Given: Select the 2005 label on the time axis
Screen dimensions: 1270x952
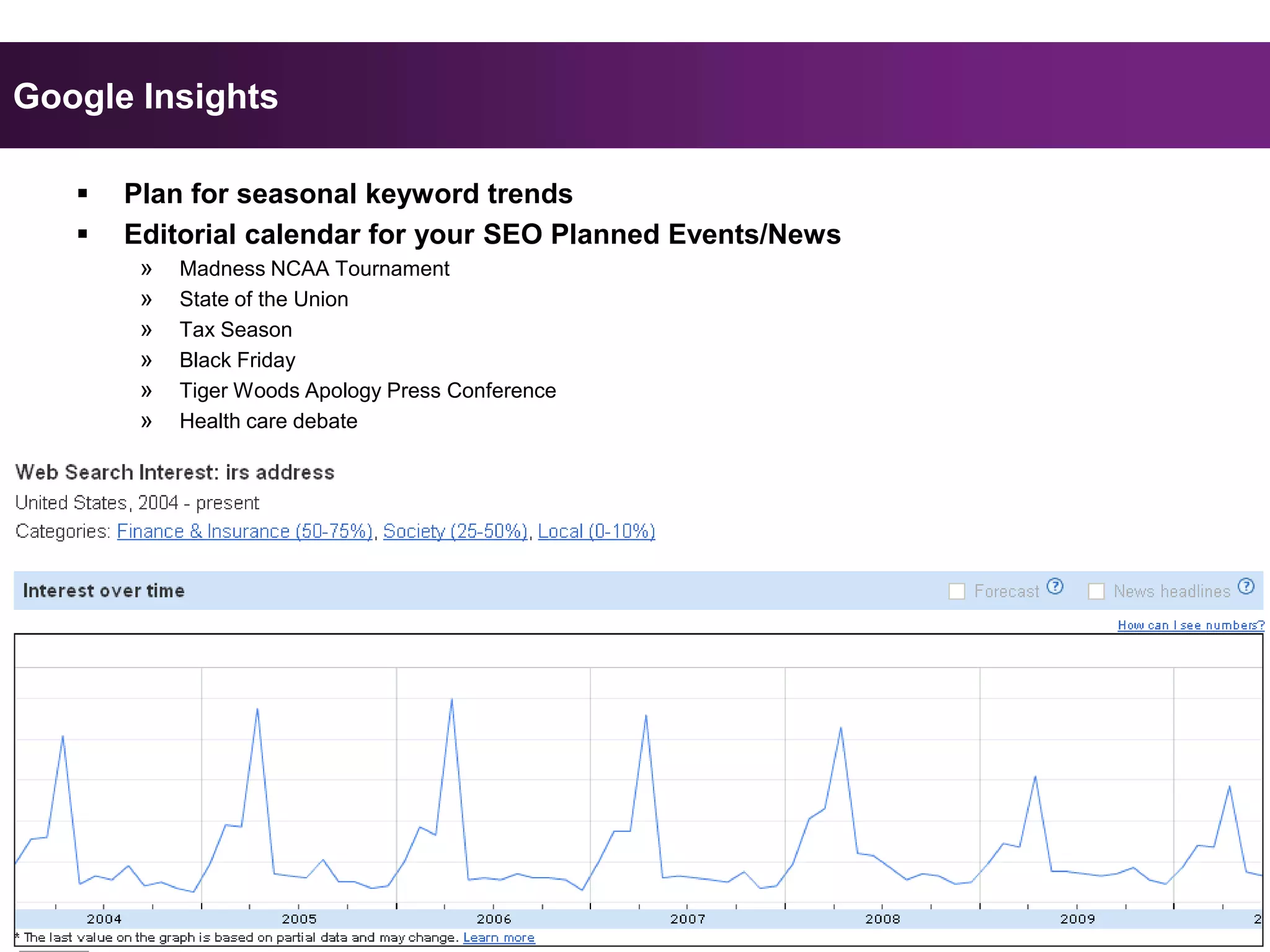Looking at the screenshot, I should pyautogui.click(x=299, y=919).
